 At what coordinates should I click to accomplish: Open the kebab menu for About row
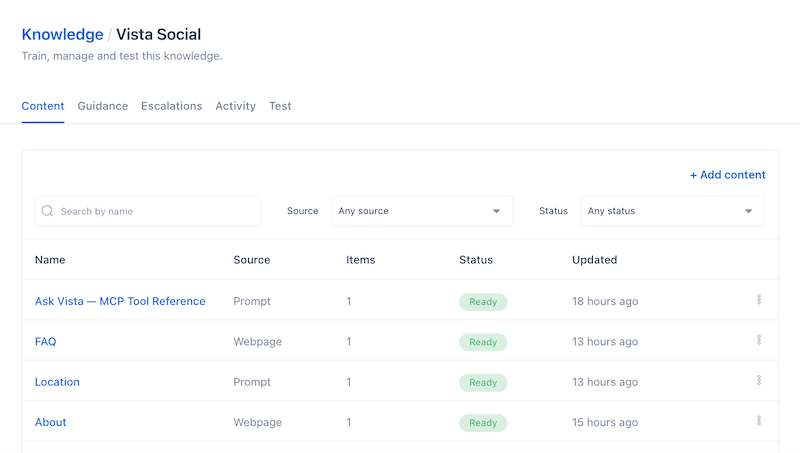(759, 421)
